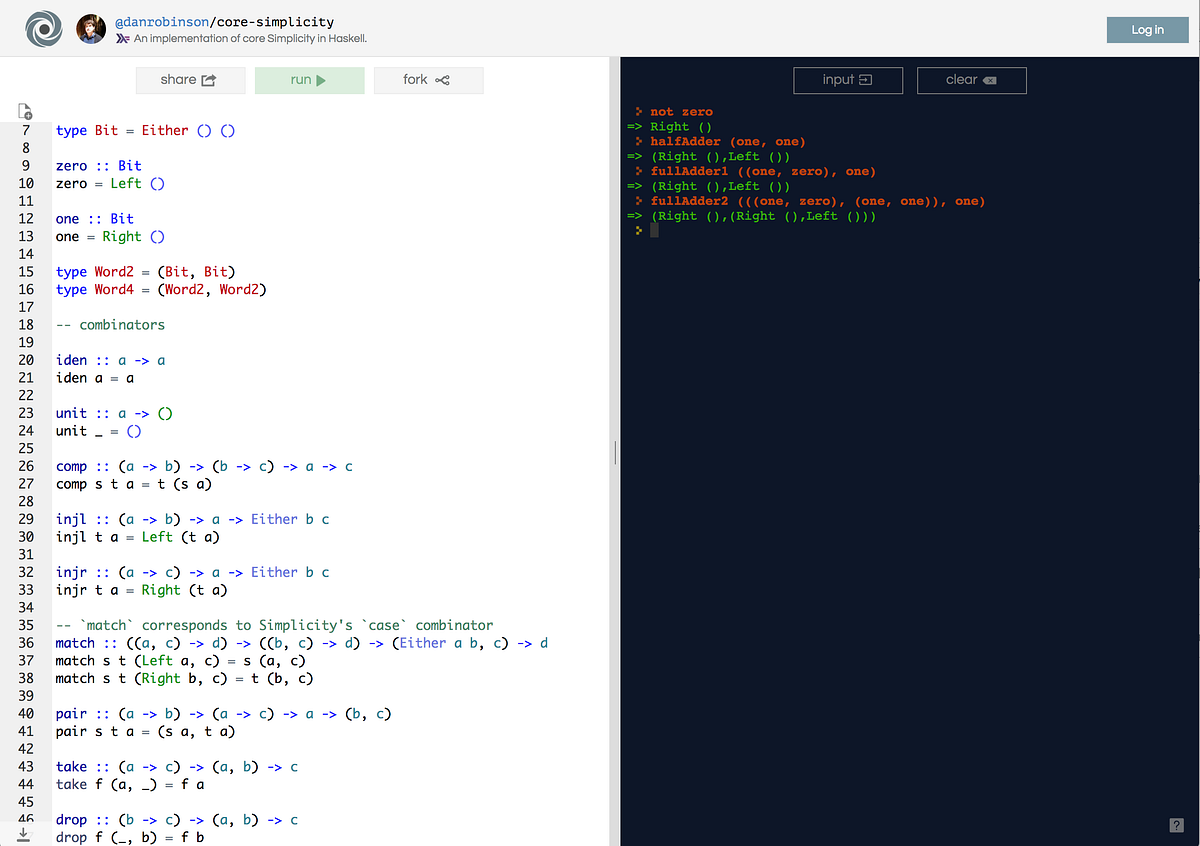
Task: Click the 'iden a = a' line
Action: tap(95, 378)
